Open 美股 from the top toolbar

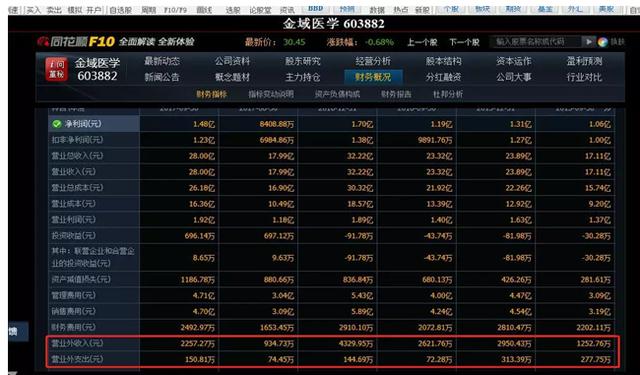click(x=606, y=9)
